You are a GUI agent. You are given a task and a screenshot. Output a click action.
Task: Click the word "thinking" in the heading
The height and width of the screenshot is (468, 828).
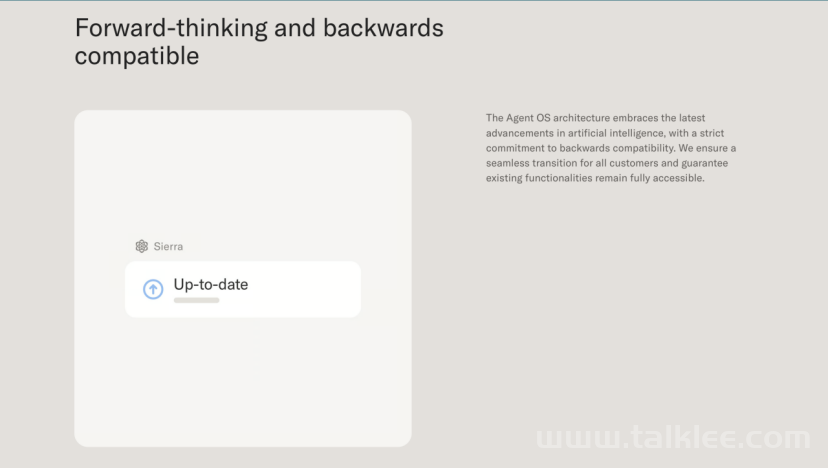[x=222, y=28]
